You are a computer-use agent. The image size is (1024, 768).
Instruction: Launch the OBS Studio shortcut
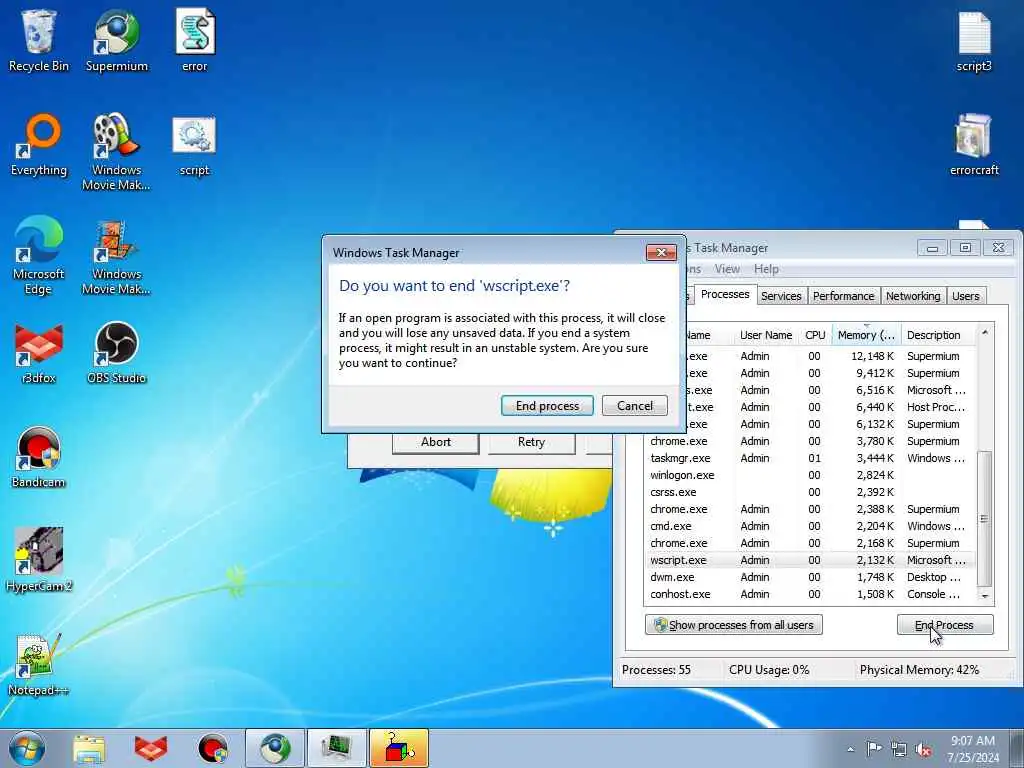(x=116, y=353)
